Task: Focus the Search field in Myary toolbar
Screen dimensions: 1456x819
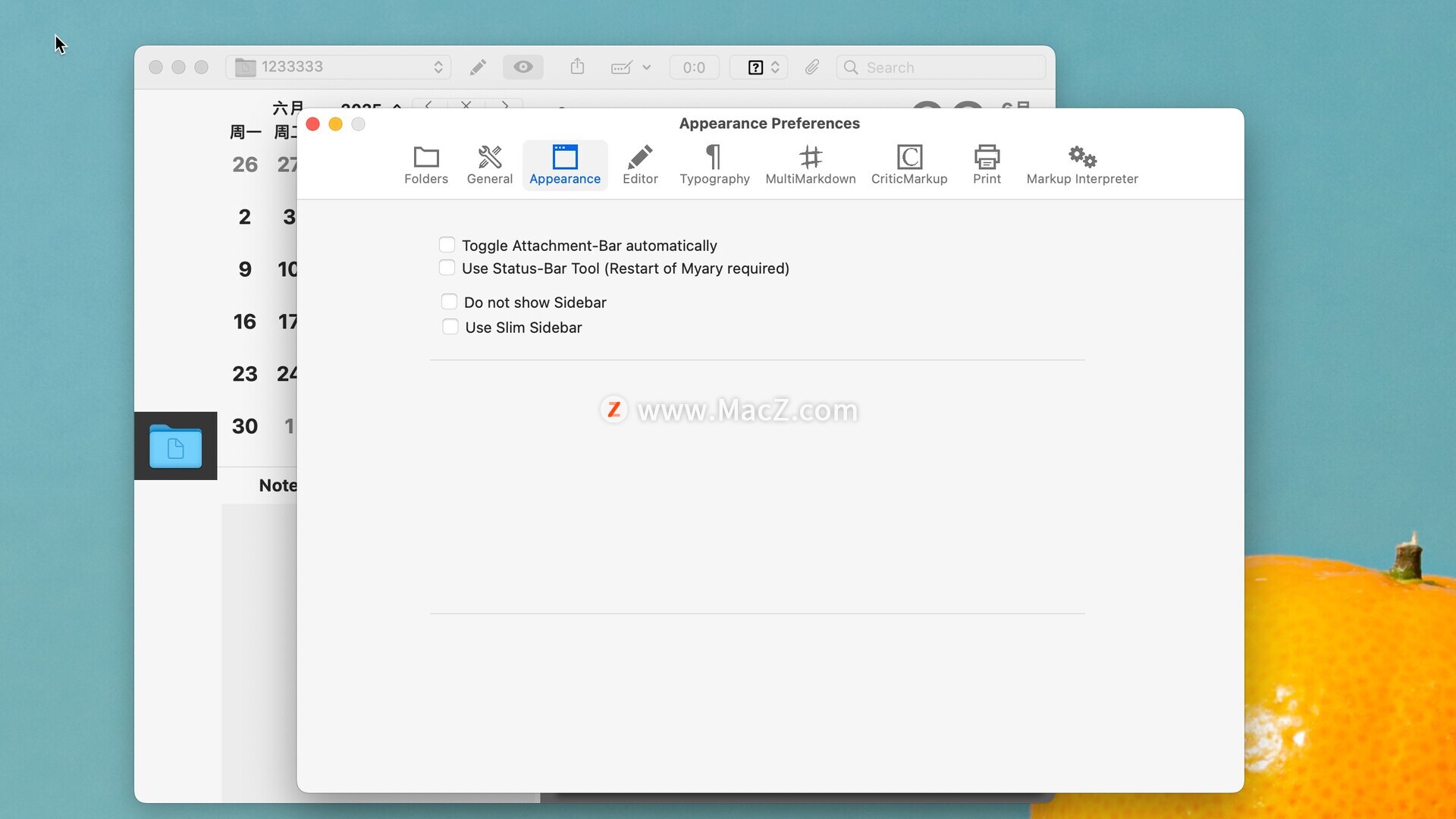Action: (941, 67)
